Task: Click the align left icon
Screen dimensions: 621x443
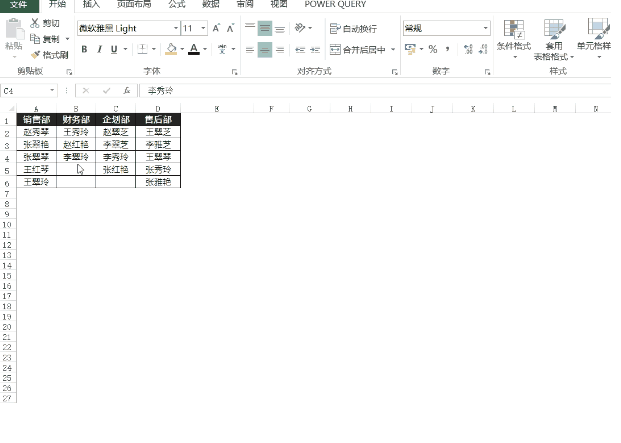Action: pyautogui.click(x=250, y=50)
